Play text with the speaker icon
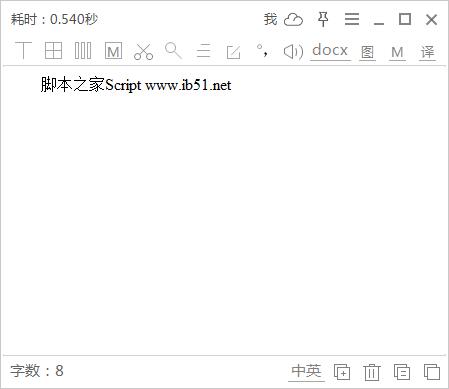The height and width of the screenshot is (389, 449). (x=293, y=52)
